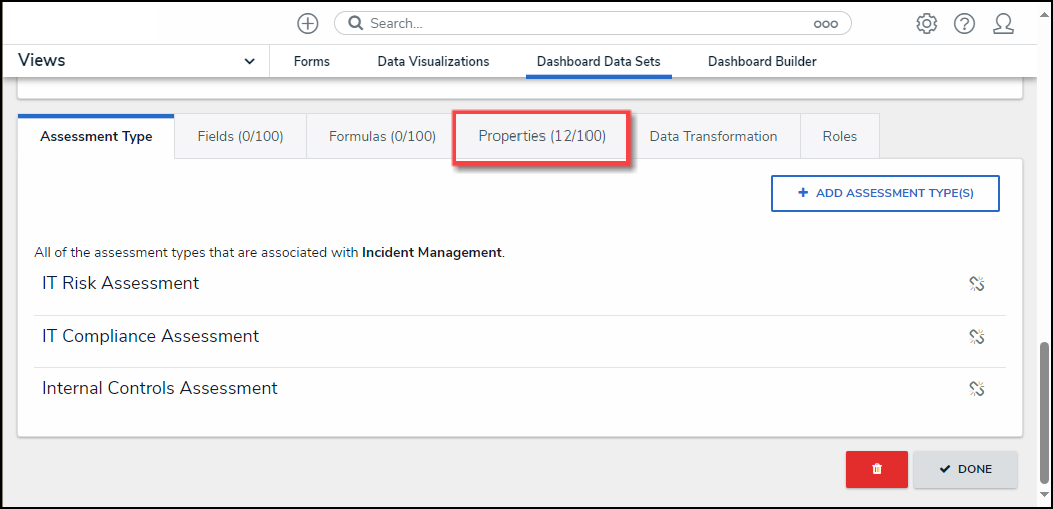This screenshot has width=1053, height=509.
Task: Go to the Data Transformation tab
Action: tap(713, 136)
